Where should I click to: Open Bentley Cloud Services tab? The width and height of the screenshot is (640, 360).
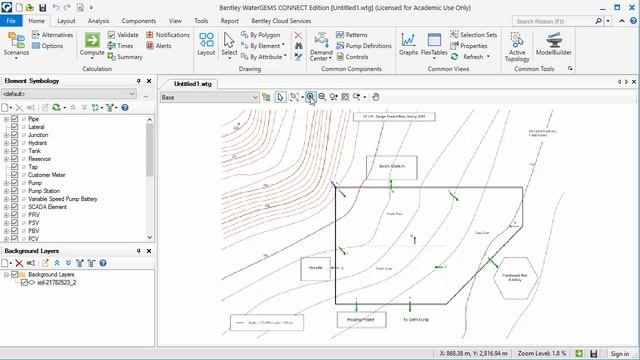[281, 21]
